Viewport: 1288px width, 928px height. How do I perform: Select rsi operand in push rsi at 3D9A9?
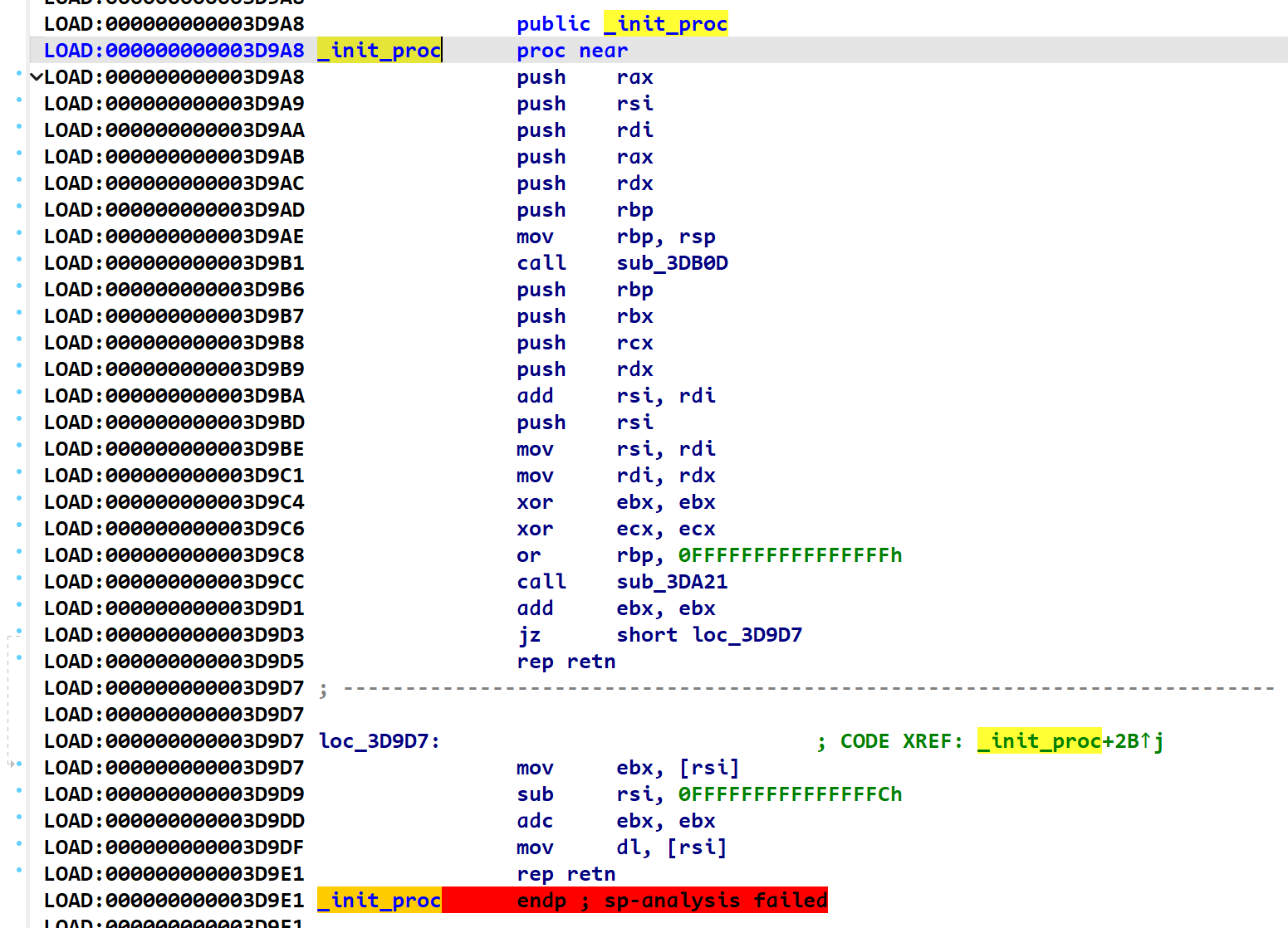pyautogui.click(x=635, y=104)
